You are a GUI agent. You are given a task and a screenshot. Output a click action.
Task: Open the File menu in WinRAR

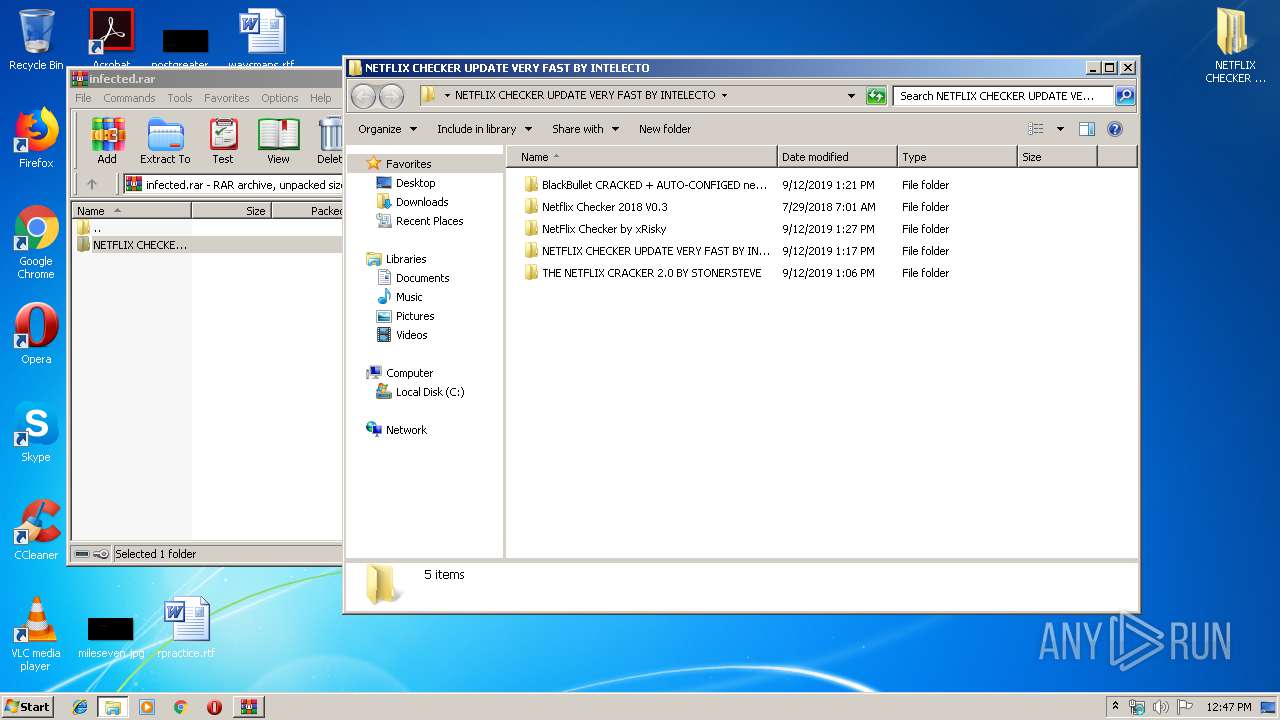tap(83, 98)
